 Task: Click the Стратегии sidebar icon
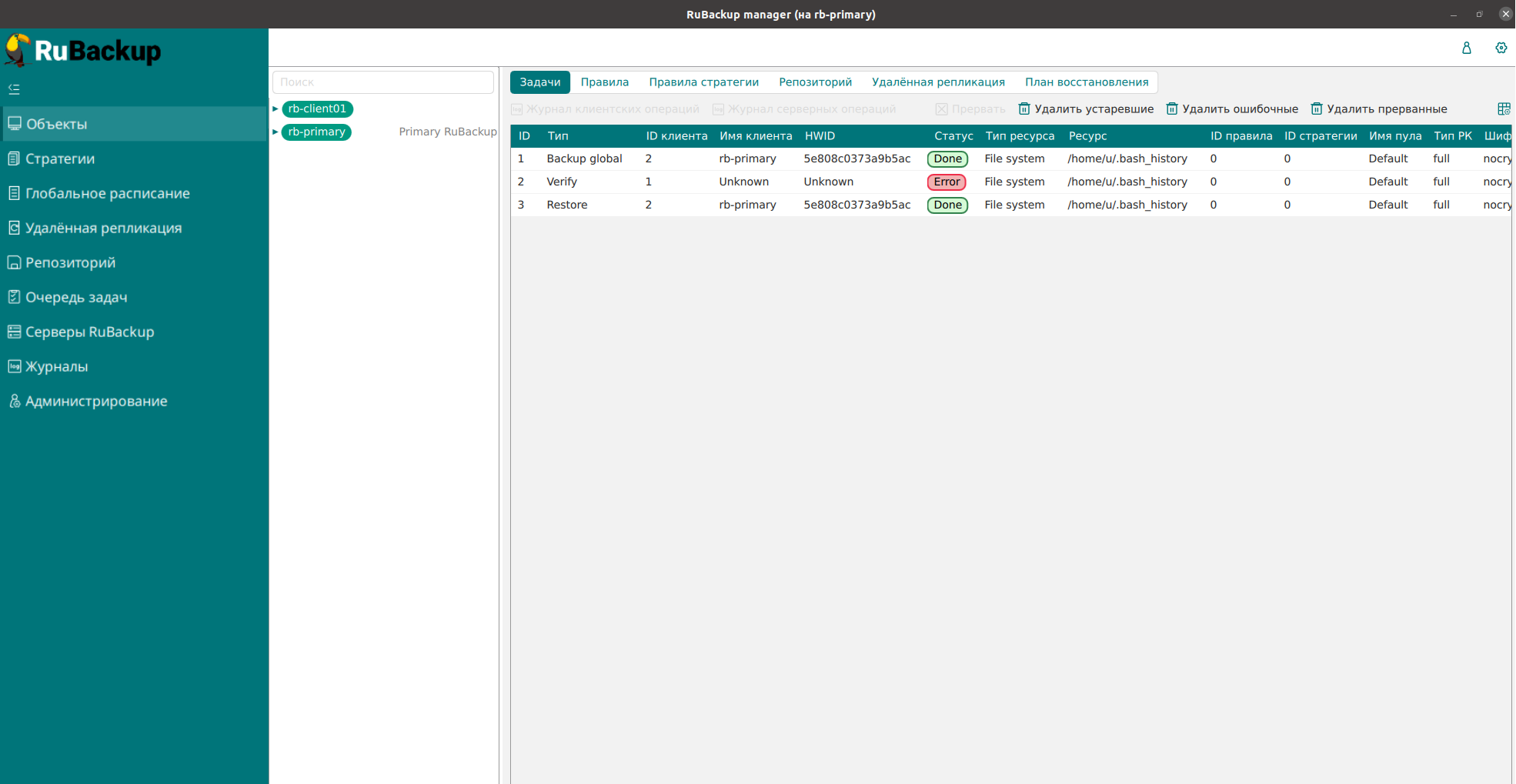click(x=14, y=158)
